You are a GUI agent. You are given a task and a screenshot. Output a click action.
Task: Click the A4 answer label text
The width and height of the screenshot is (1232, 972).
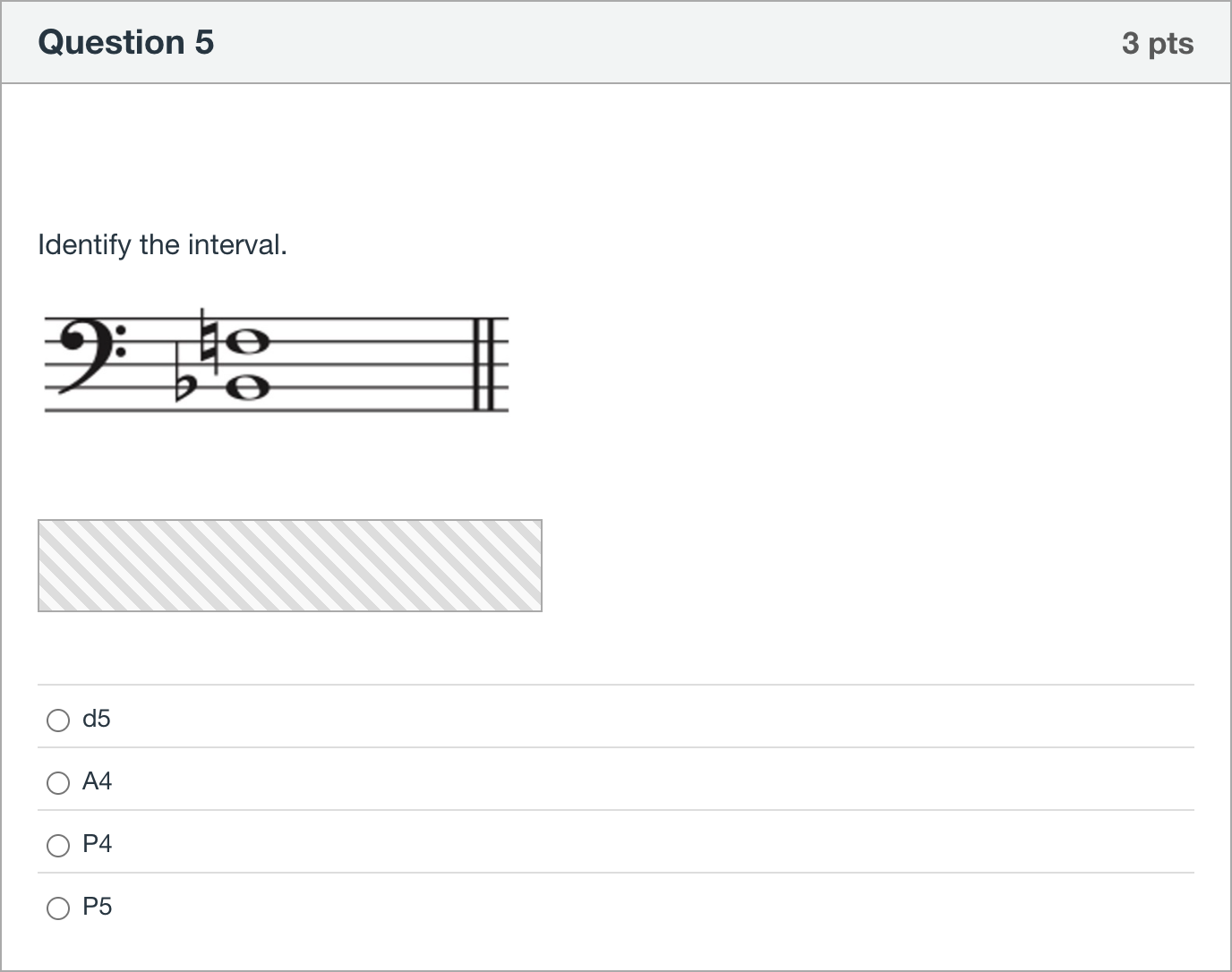pyautogui.click(x=97, y=781)
